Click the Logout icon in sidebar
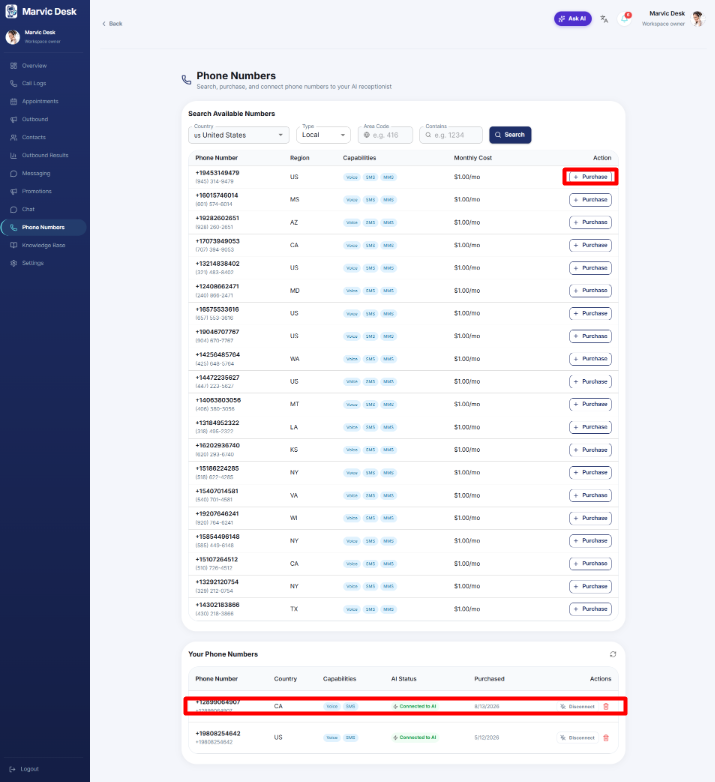 click(x=12, y=769)
